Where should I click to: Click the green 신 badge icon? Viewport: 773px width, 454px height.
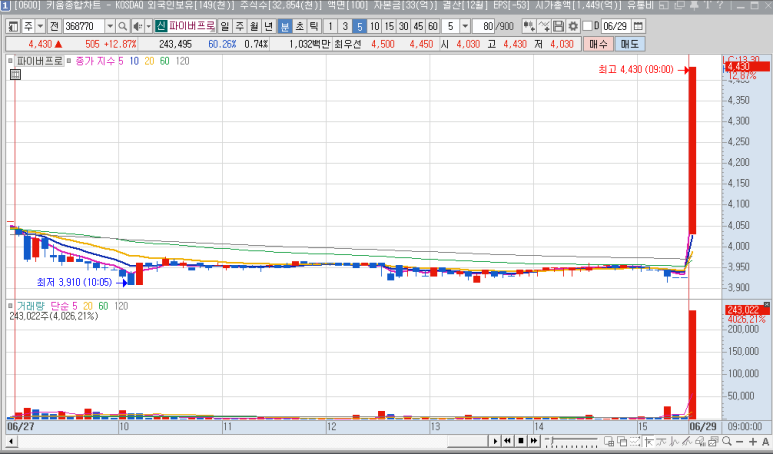pos(161,26)
